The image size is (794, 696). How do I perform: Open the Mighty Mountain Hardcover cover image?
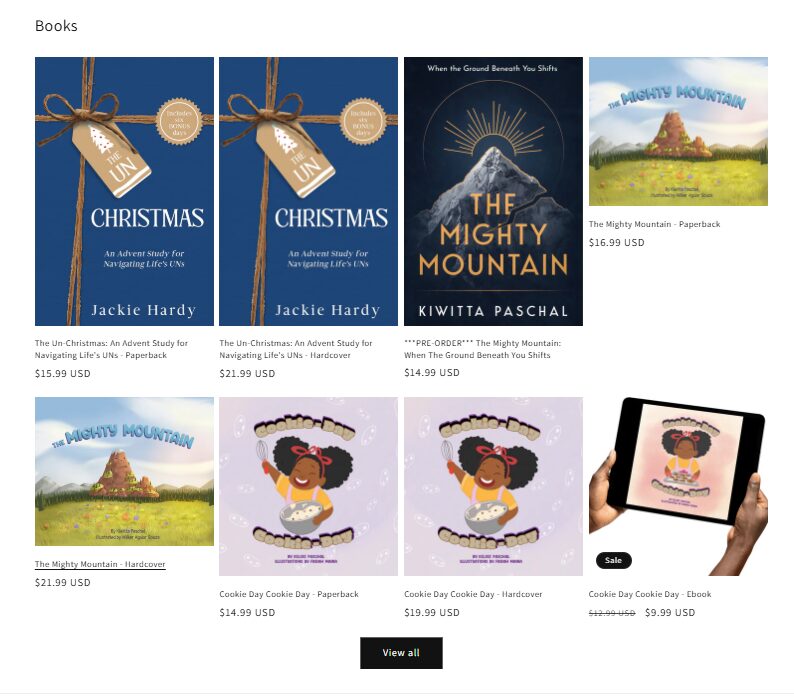pos(124,471)
